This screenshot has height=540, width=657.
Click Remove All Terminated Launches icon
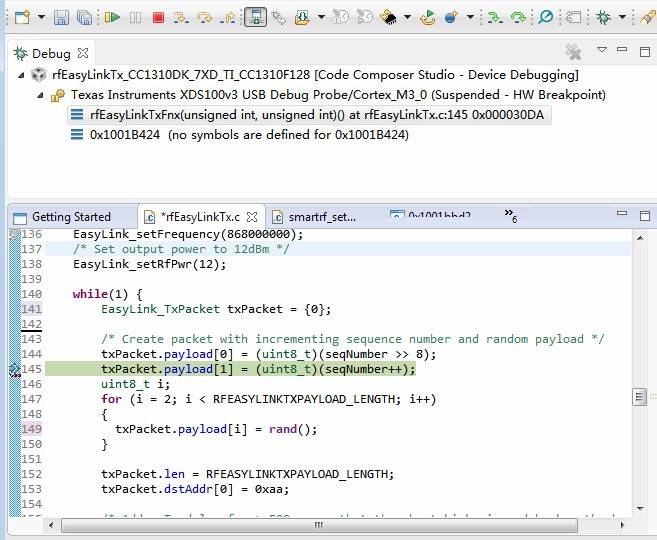573,52
